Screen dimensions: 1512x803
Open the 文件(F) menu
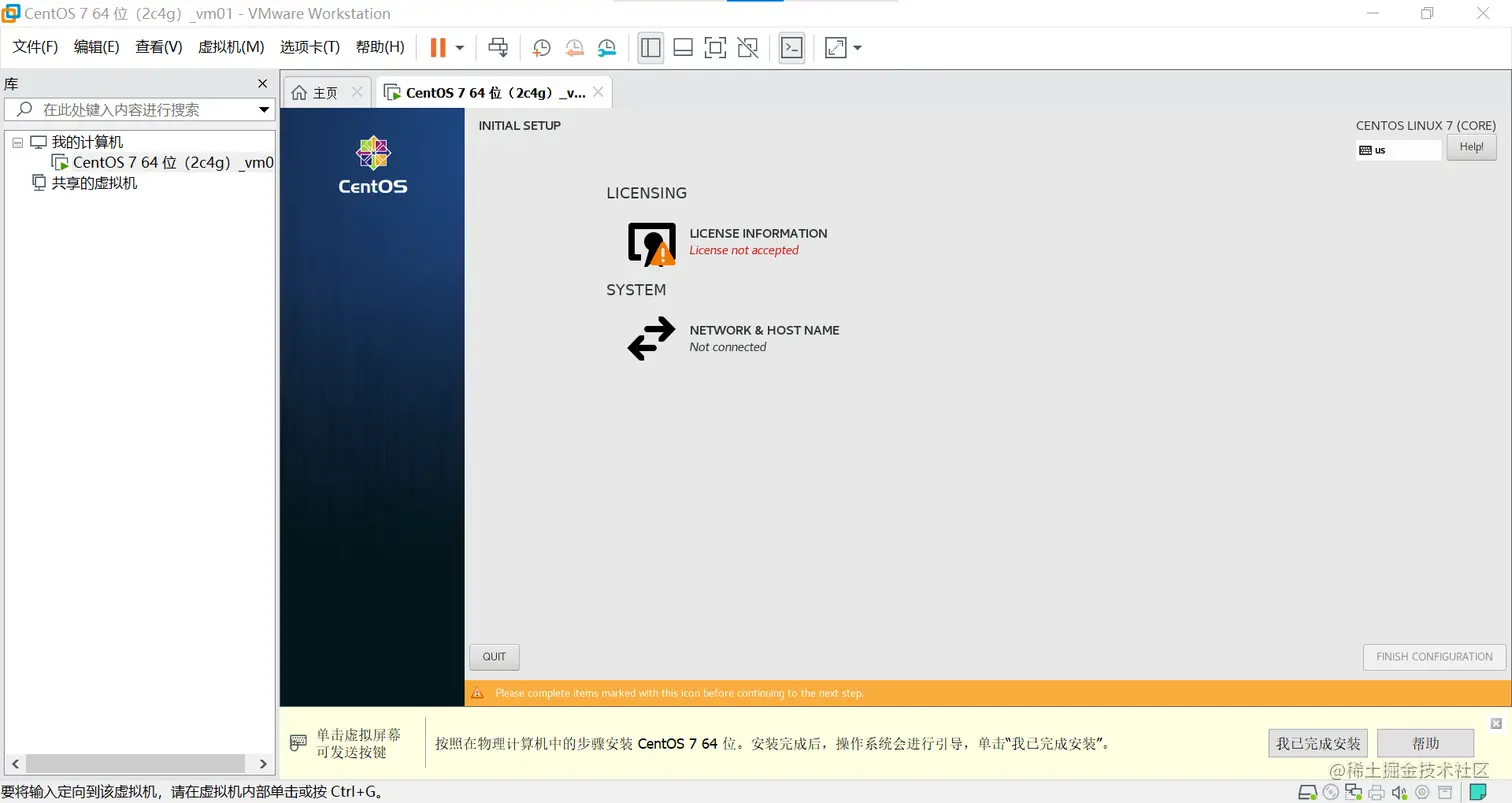click(35, 47)
